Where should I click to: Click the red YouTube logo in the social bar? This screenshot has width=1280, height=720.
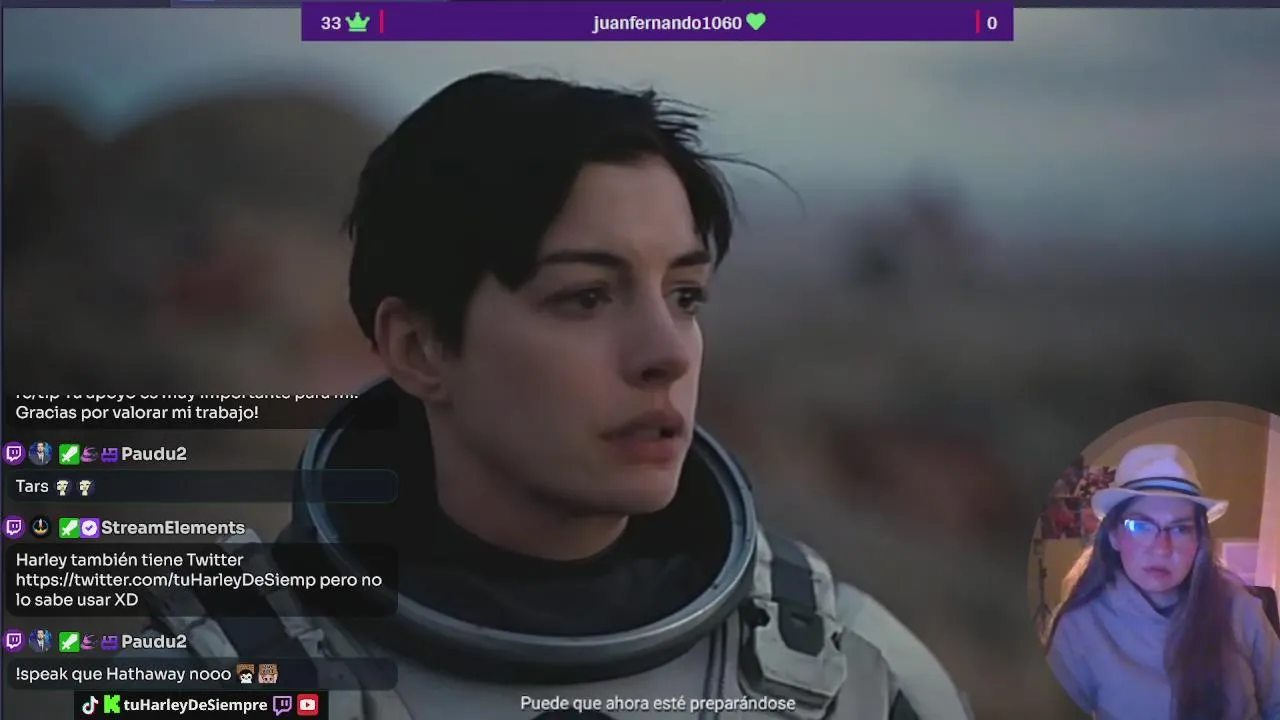[307, 705]
